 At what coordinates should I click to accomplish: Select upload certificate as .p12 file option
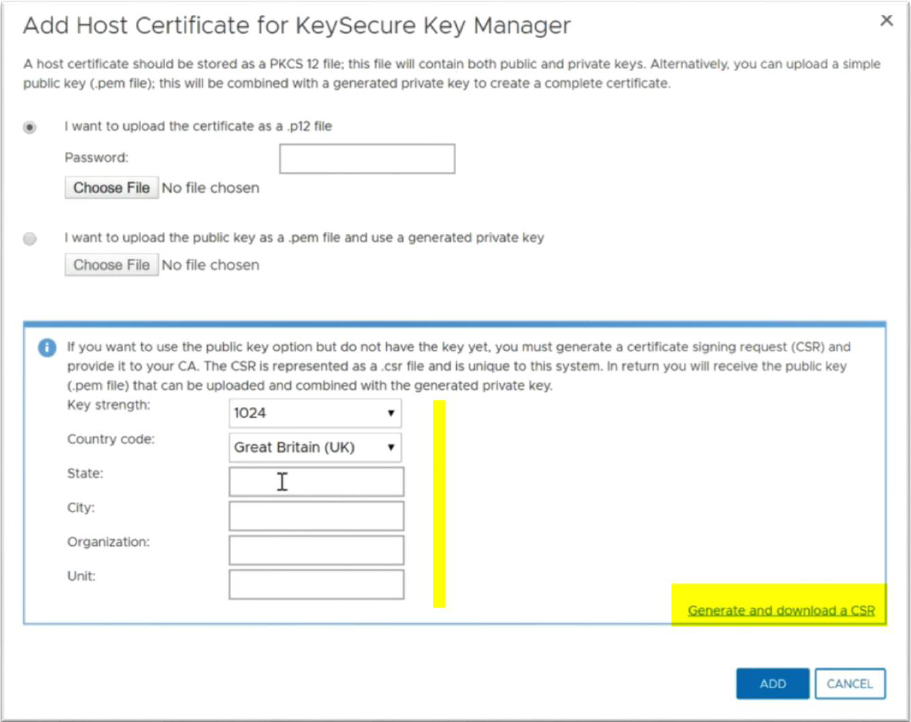pos(30,127)
